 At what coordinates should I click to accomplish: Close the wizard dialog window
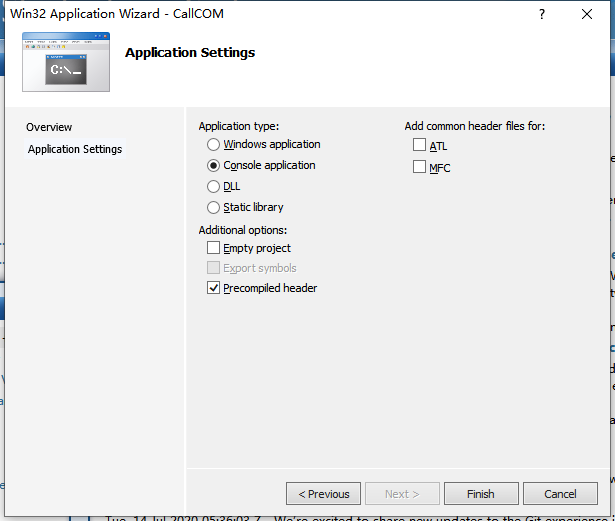[x=587, y=15]
